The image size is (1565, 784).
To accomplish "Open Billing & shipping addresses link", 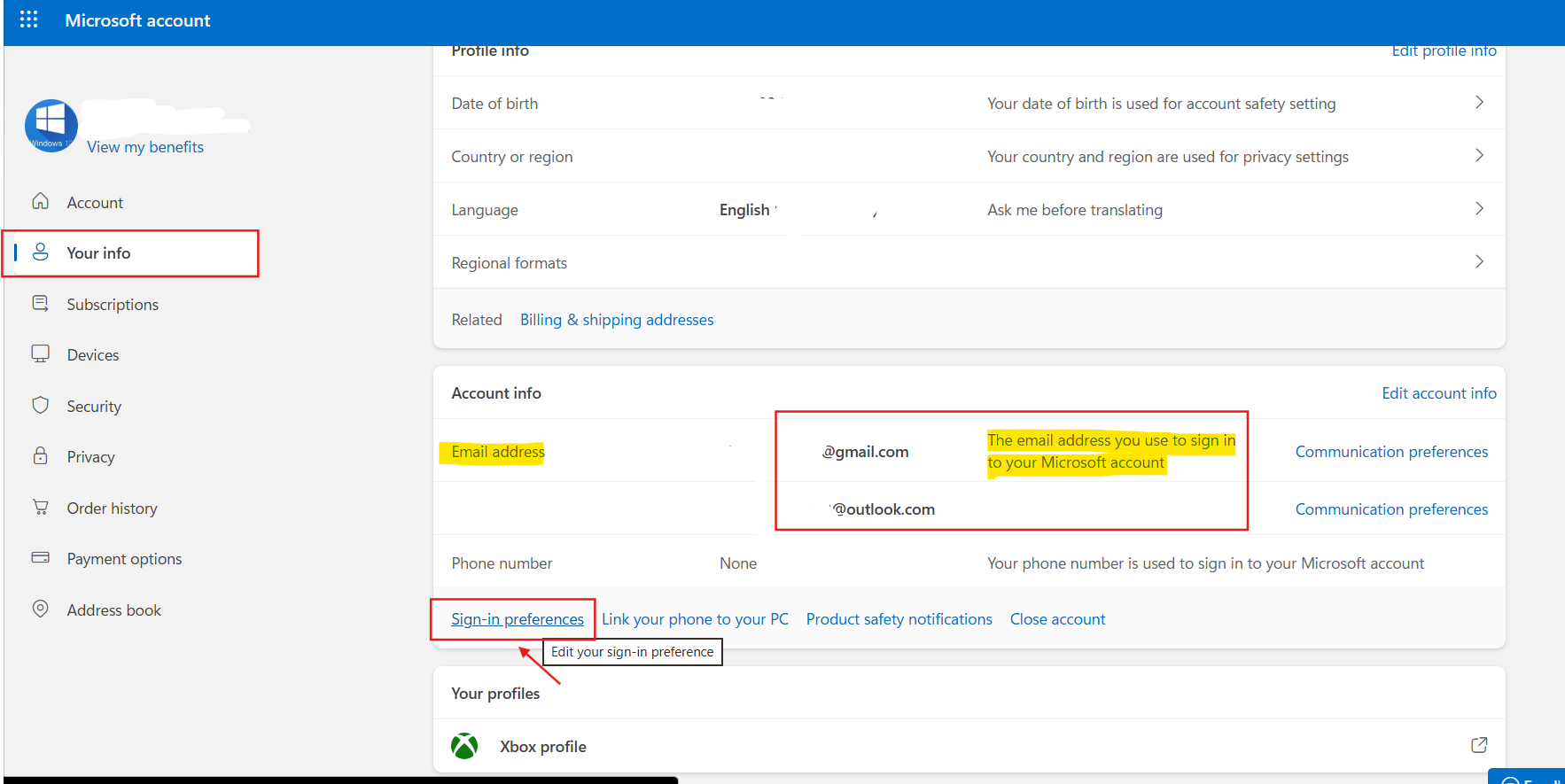I will (x=617, y=320).
